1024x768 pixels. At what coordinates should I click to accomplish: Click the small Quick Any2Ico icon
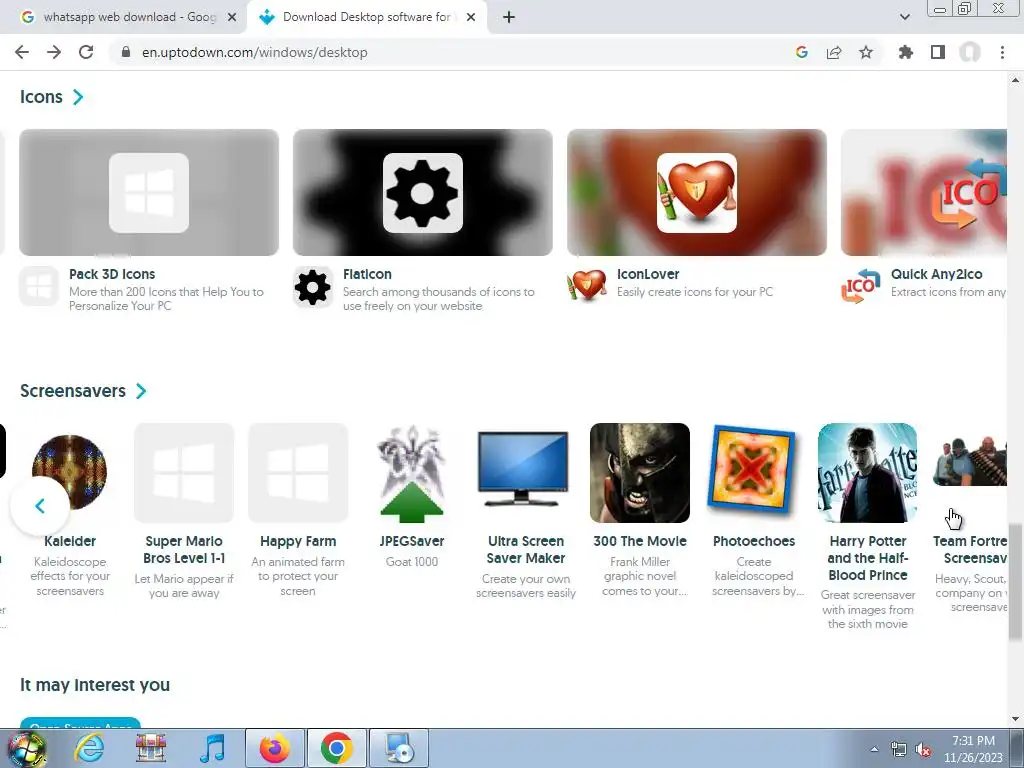point(861,287)
